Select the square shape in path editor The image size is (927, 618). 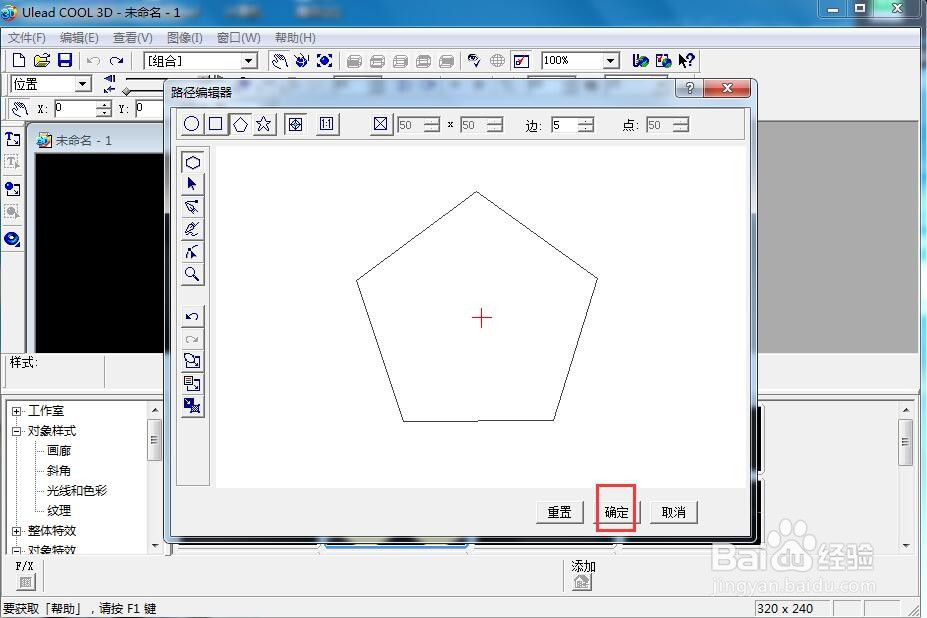click(x=216, y=124)
